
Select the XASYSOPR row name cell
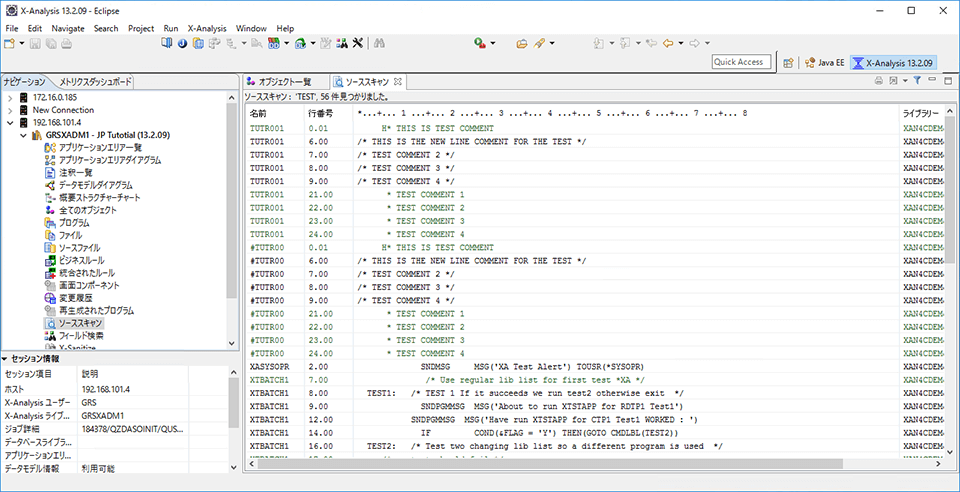point(269,367)
